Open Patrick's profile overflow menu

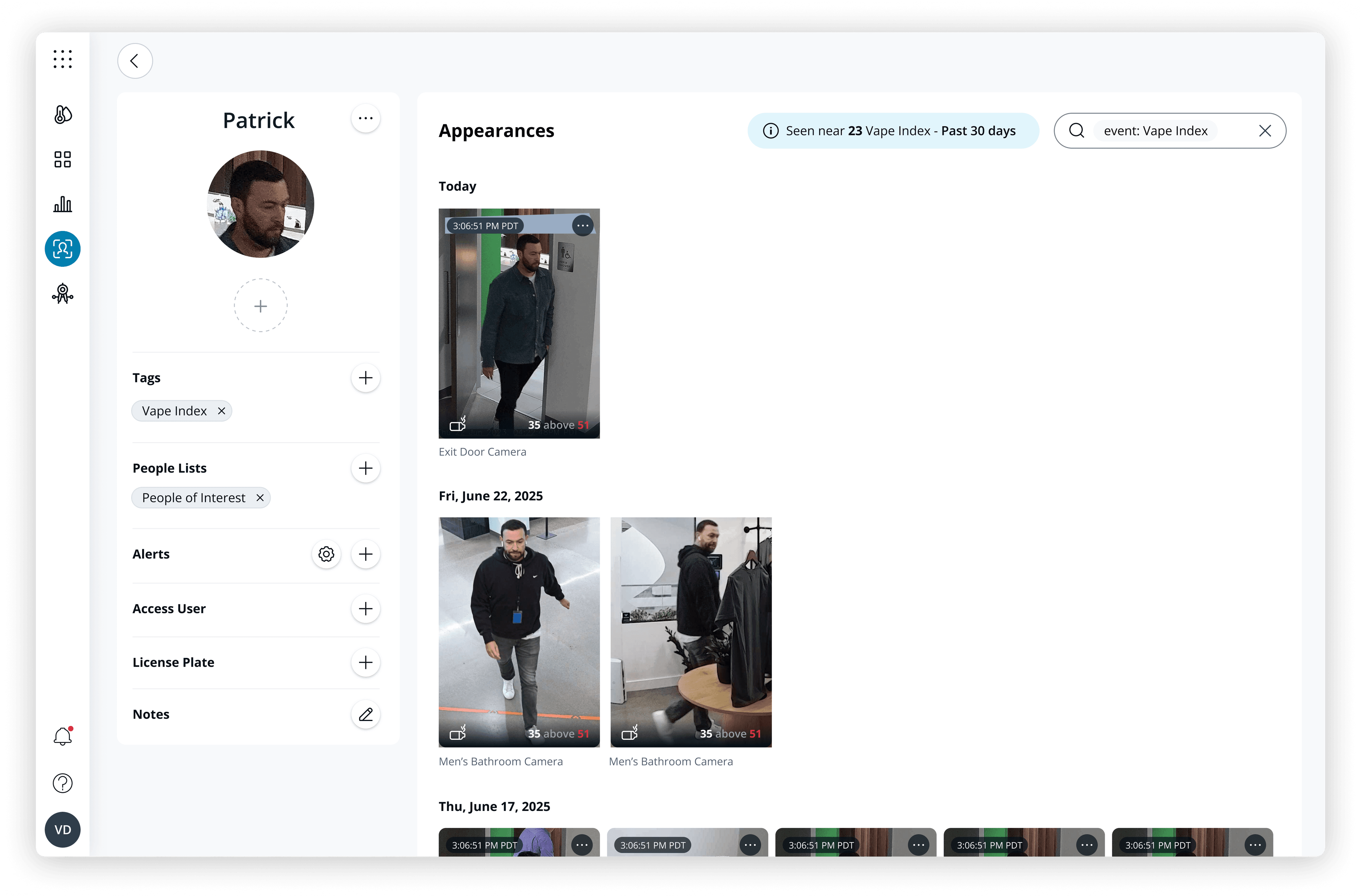tap(365, 118)
